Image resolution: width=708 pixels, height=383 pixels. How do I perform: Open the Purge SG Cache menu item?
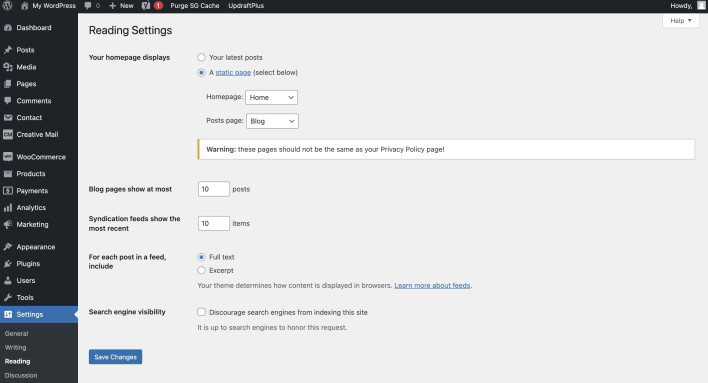click(x=195, y=5)
